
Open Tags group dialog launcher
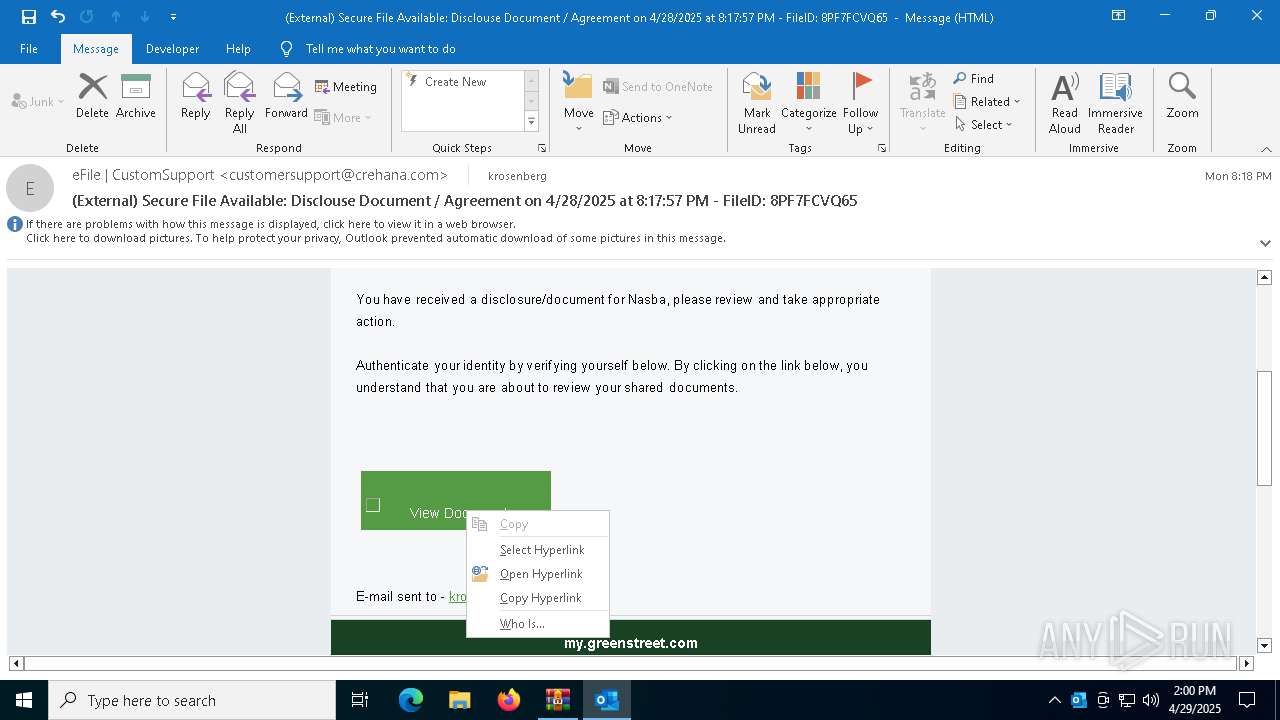882,148
